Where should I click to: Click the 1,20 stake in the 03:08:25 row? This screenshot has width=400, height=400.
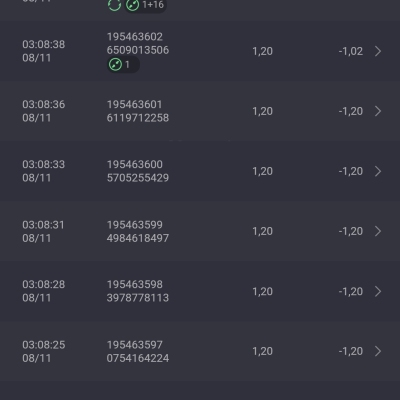pos(262,351)
